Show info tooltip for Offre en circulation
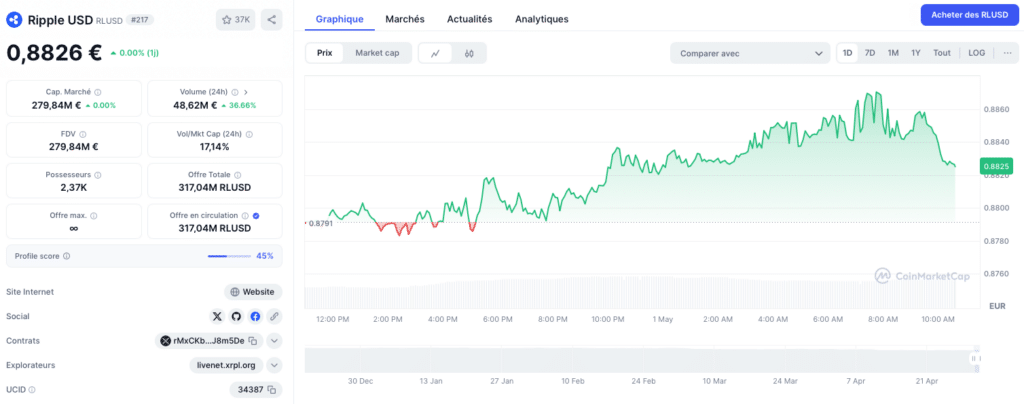 point(245,215)
